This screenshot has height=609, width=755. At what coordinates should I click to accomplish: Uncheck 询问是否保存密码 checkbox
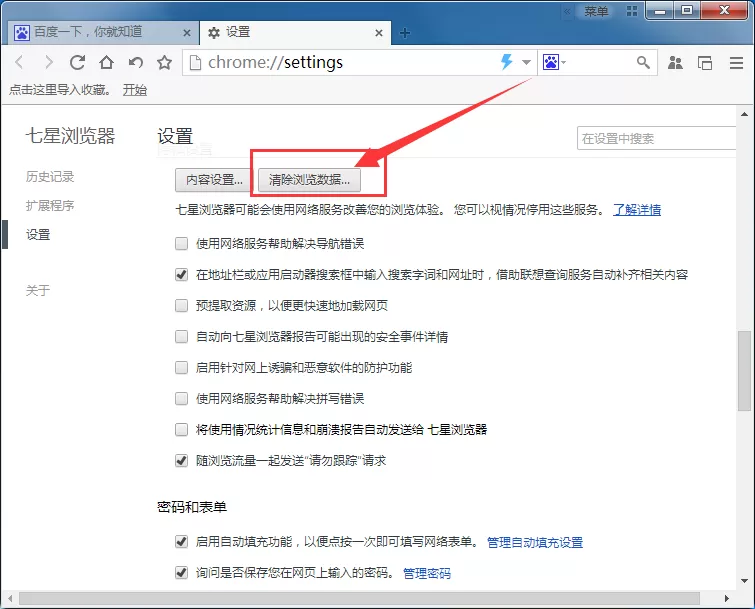182,573
